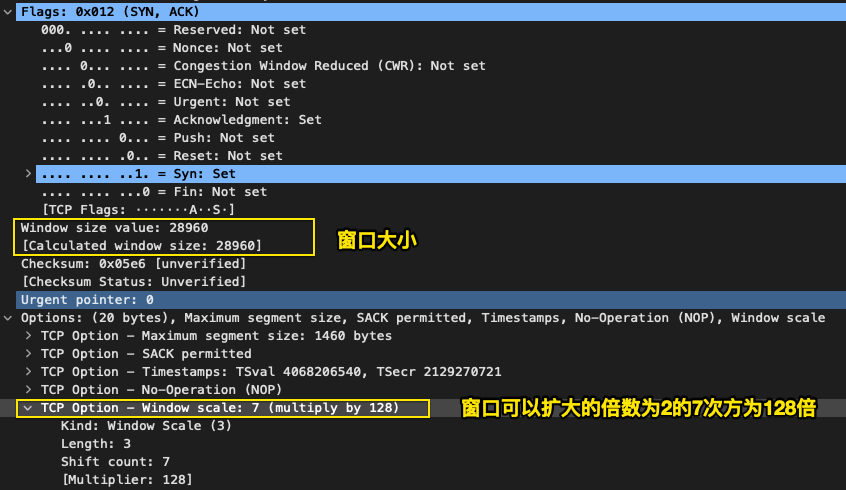
Task: Expand the Syn: Set flag row
Action: click(28, 174)
